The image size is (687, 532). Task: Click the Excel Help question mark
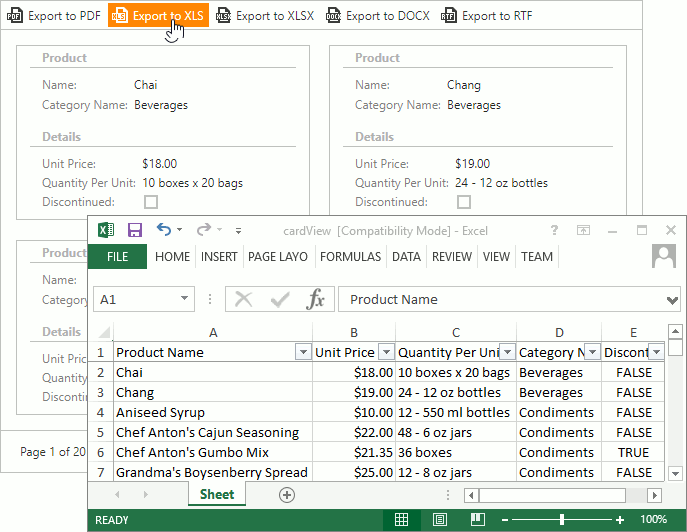554,230
